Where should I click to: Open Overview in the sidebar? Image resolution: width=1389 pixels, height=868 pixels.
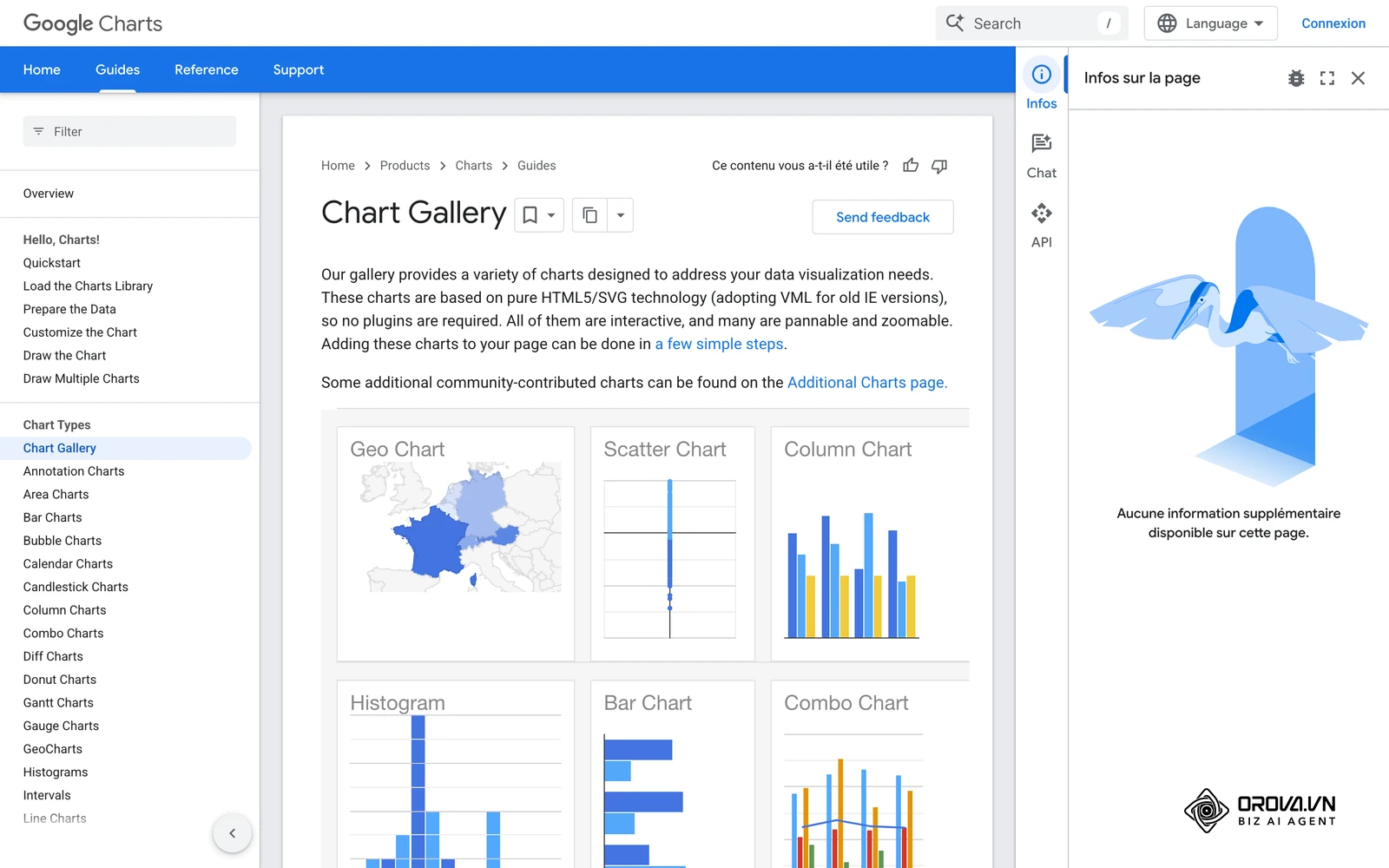(x=49, y=194)
